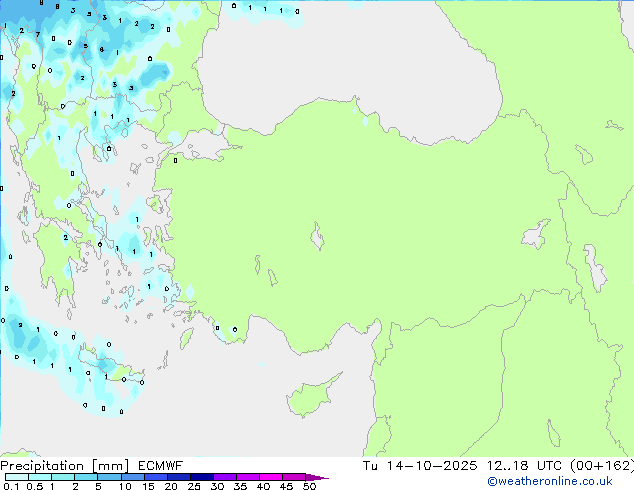Click the '25' legend tick label
634x490 pixels.
194,486
